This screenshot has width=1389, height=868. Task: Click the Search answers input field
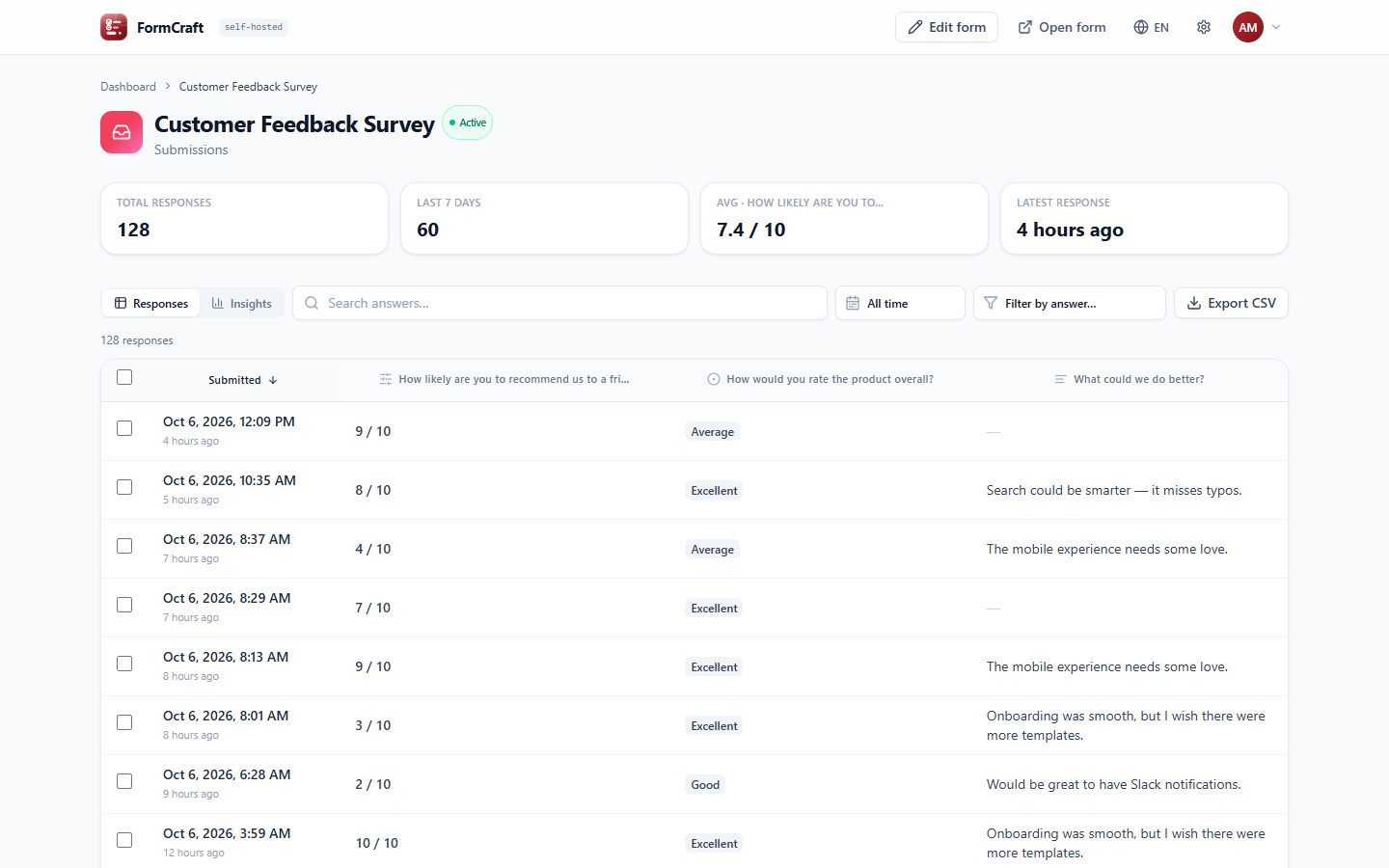pos(559,303)
